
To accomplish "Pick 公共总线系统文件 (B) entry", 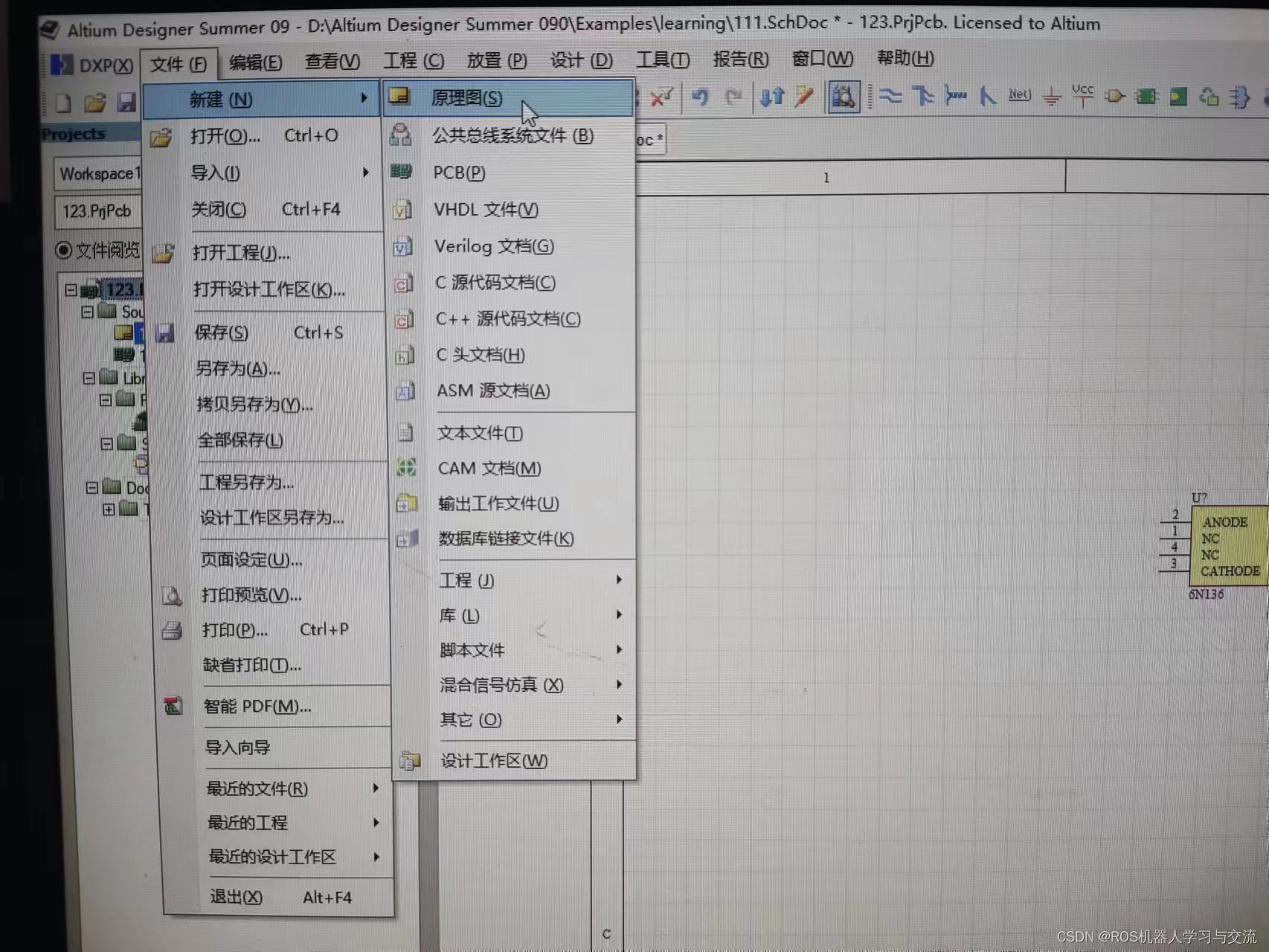I will pyautogui.click(x=512, y=135).
